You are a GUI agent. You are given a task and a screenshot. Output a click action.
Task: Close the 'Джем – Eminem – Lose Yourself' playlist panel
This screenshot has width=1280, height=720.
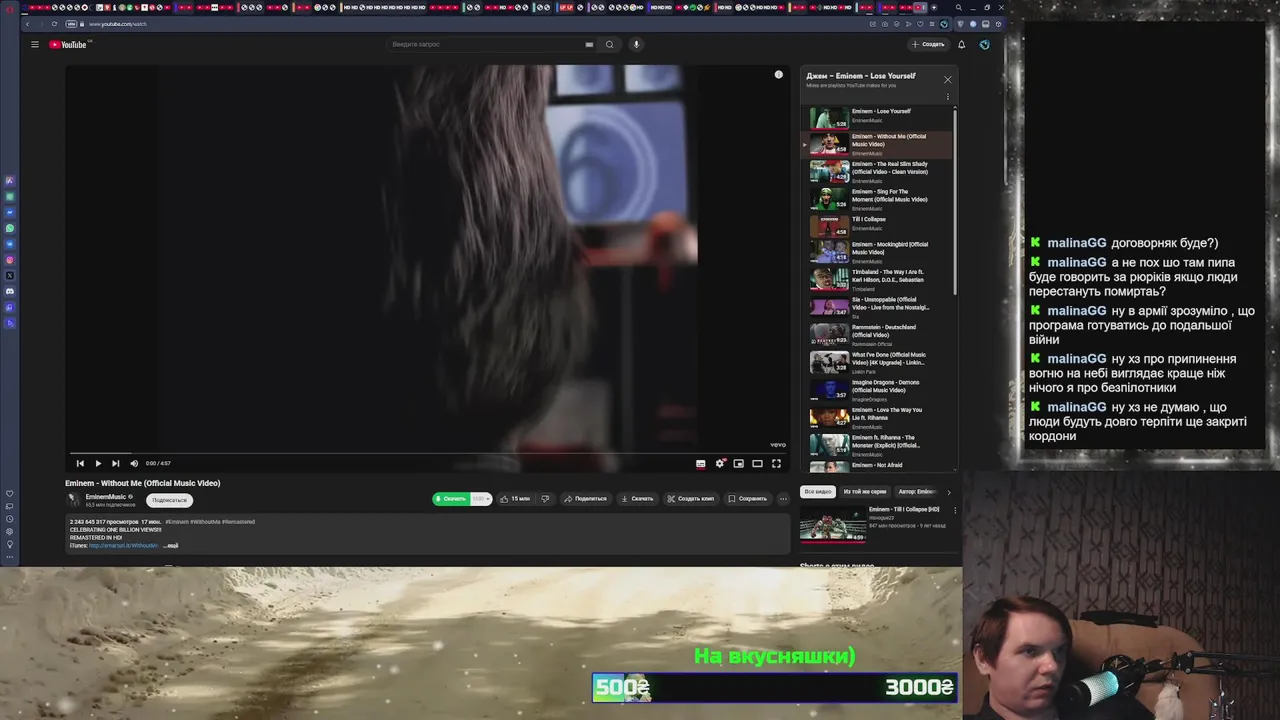coord(948,79)
